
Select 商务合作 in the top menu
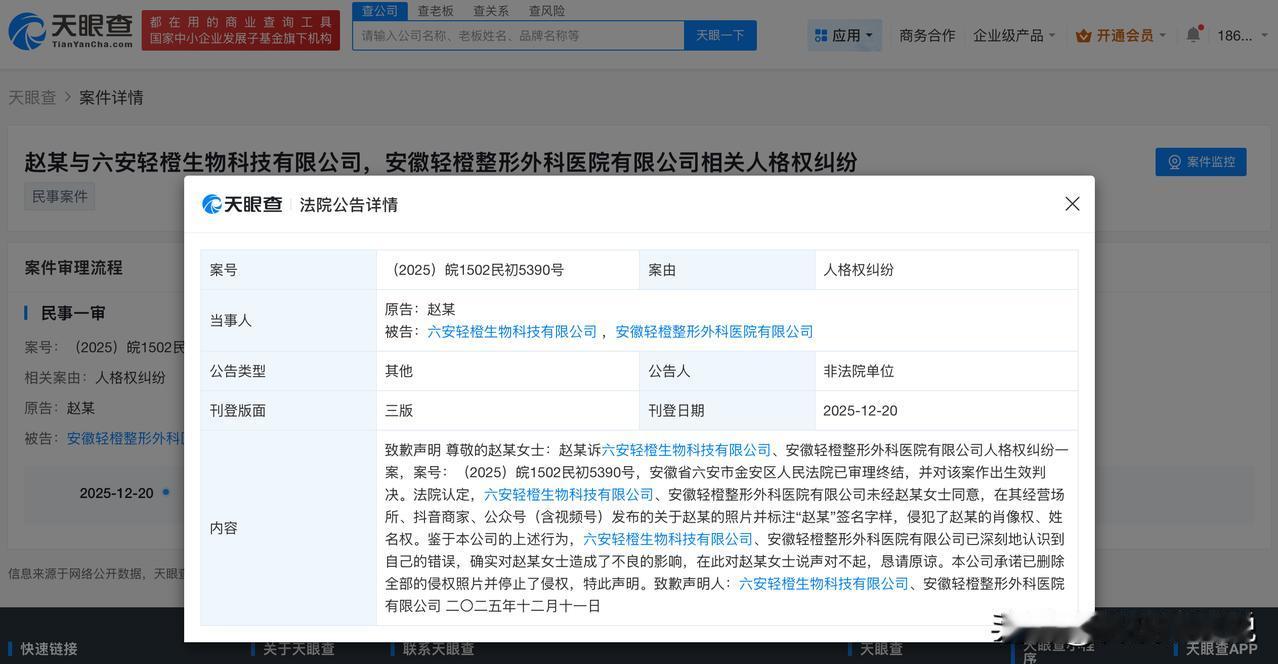926,34
